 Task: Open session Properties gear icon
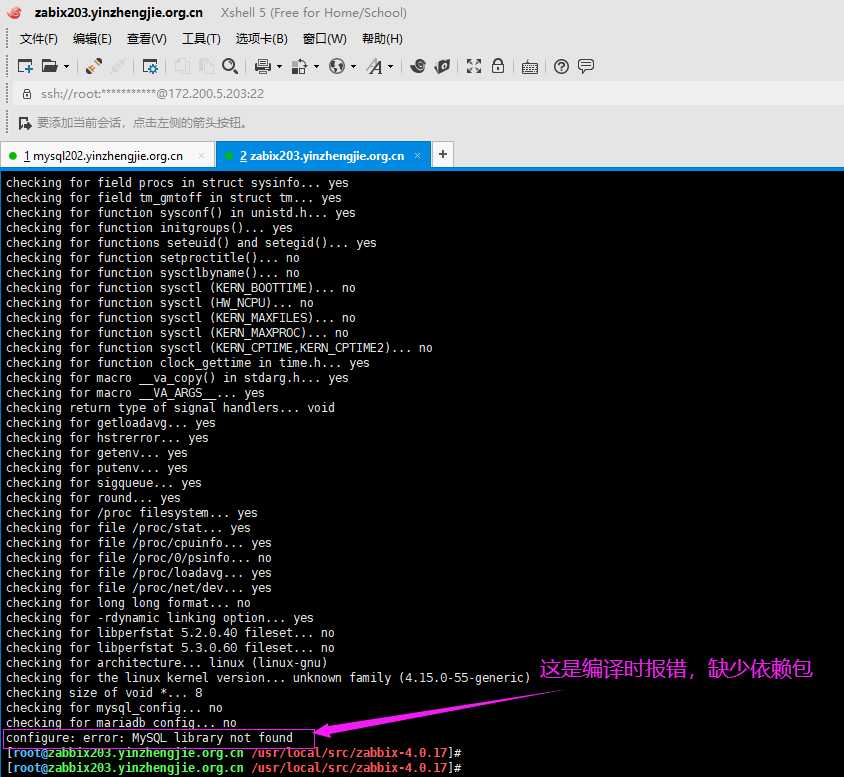pos(150,66)
